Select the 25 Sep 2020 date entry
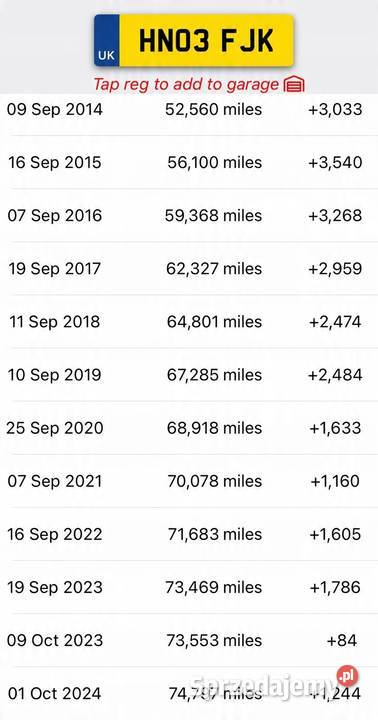The height and width of the screenshot is (720, 378). pos(55,428)
